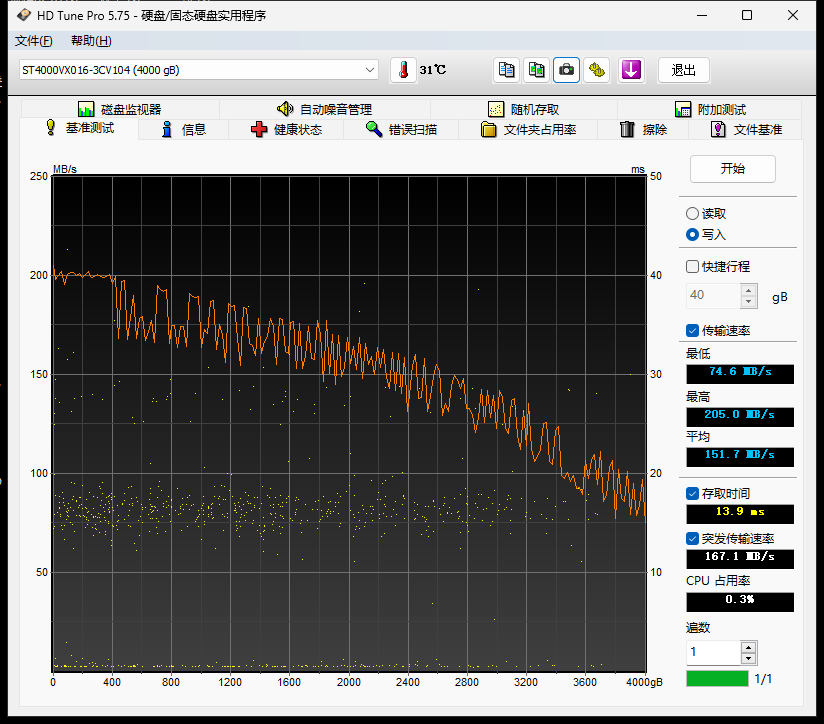This screenshot has width=824, height=724.
Task: Increase the 快捷行程 gB value spinner
Action: (748, 289)
